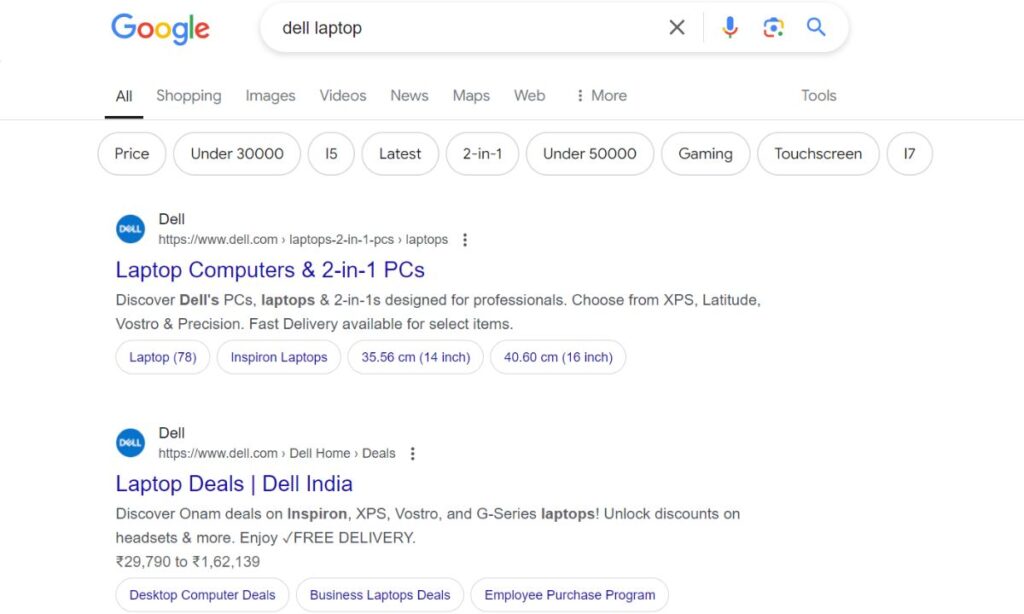Pick the Gaming filter chip
Image resolution: width=1024 pixels, height=614 pixels.
tap(705, 154)
